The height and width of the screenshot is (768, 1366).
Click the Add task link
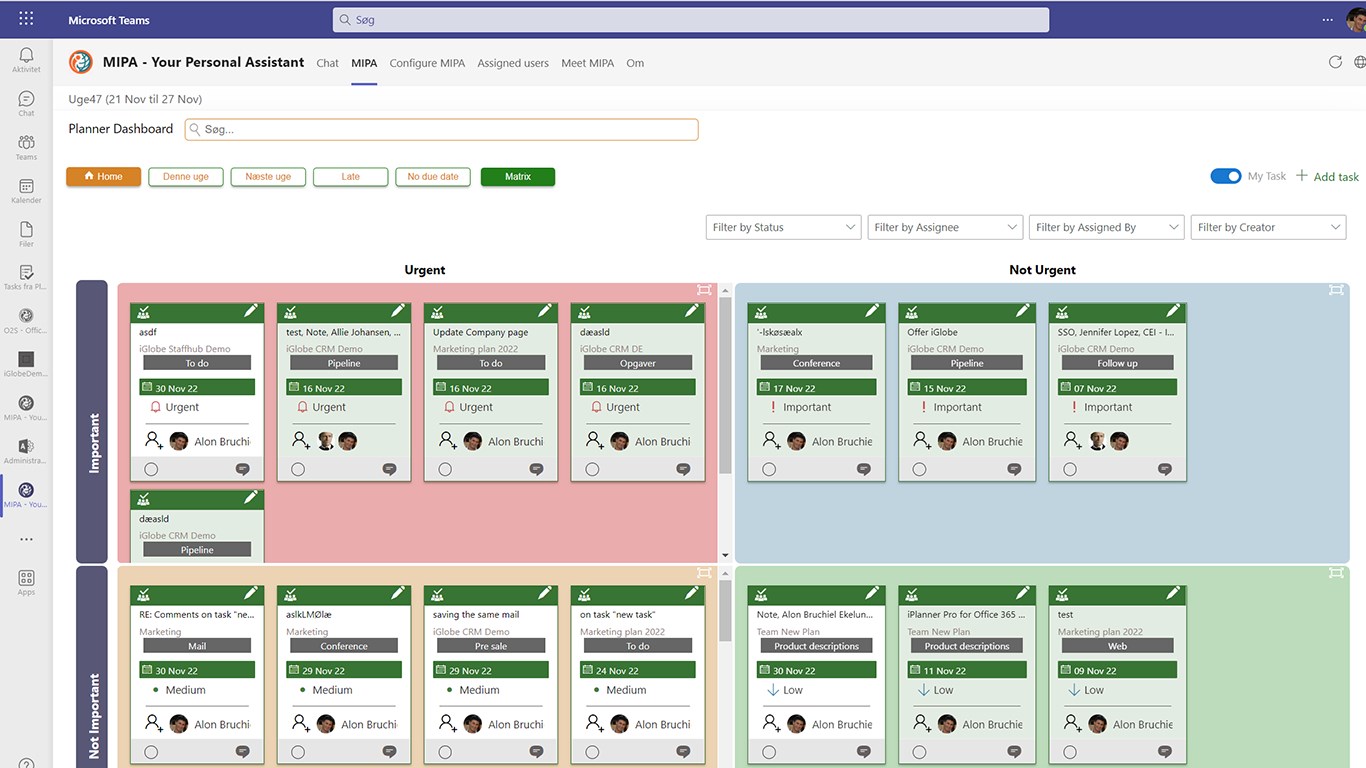tap(1328, 176)
